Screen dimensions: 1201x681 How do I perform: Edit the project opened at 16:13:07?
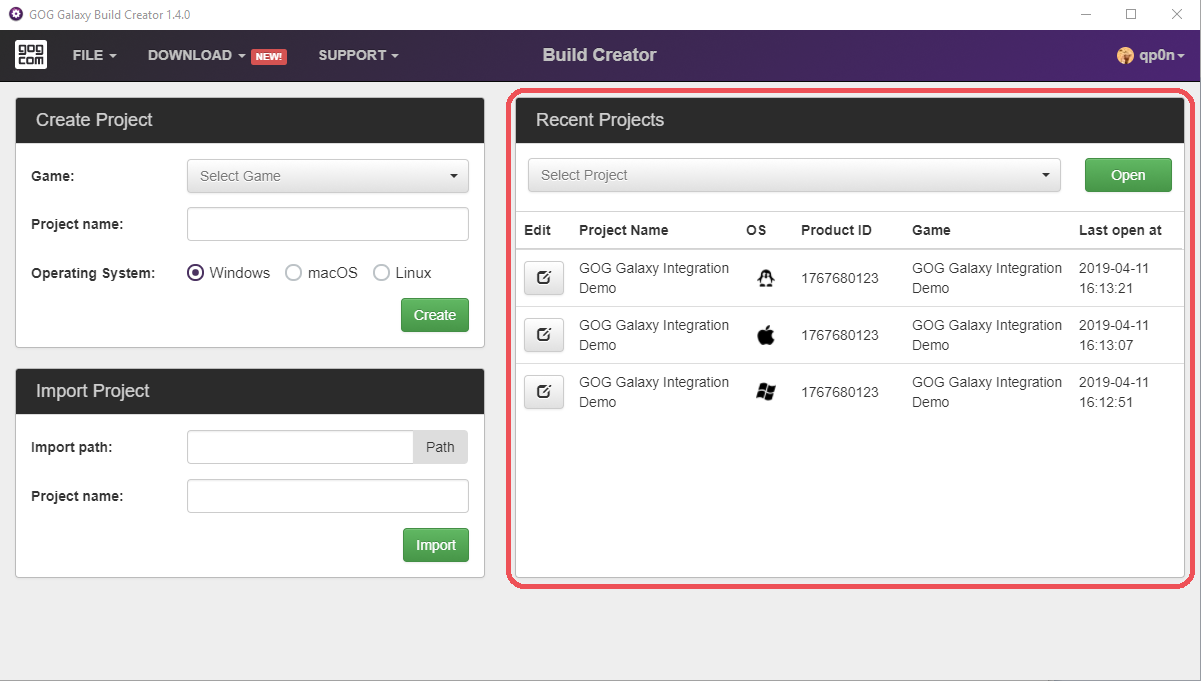point(544,335)
